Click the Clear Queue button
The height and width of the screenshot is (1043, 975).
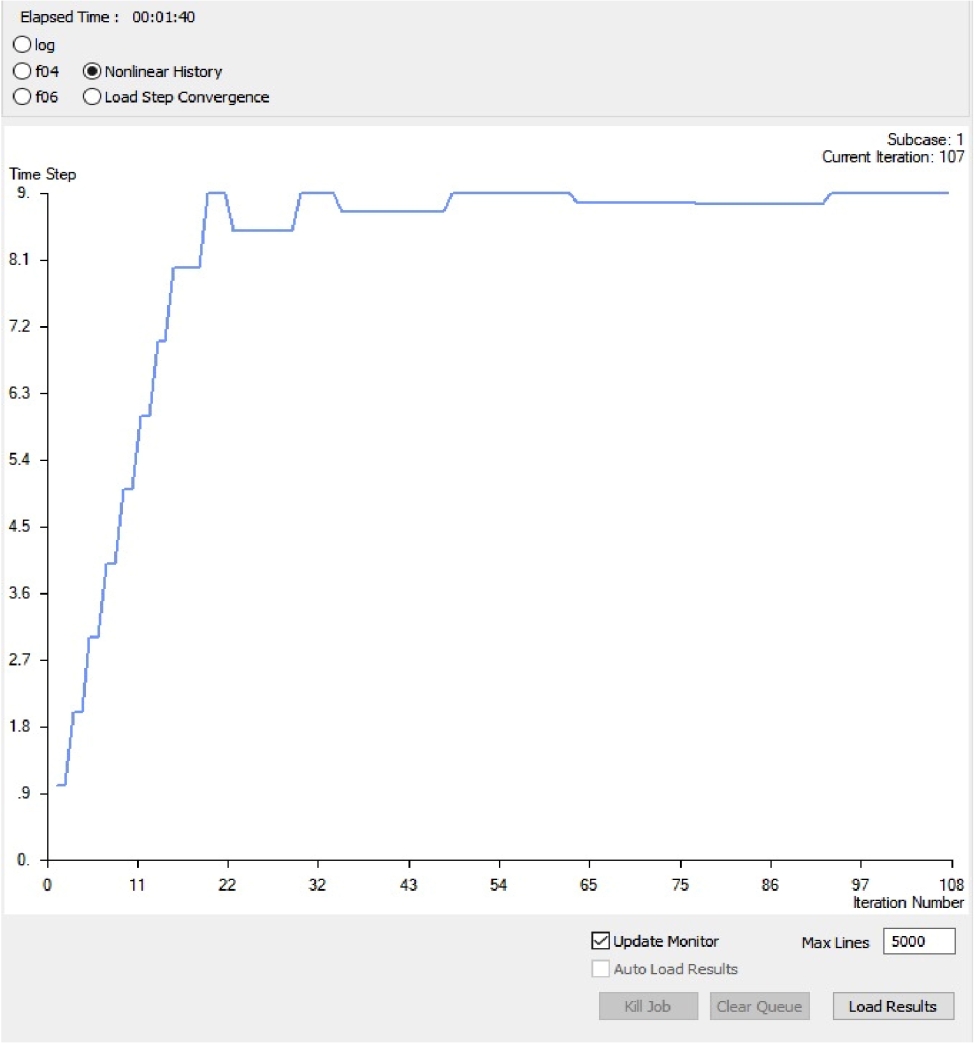[758, 1006]
